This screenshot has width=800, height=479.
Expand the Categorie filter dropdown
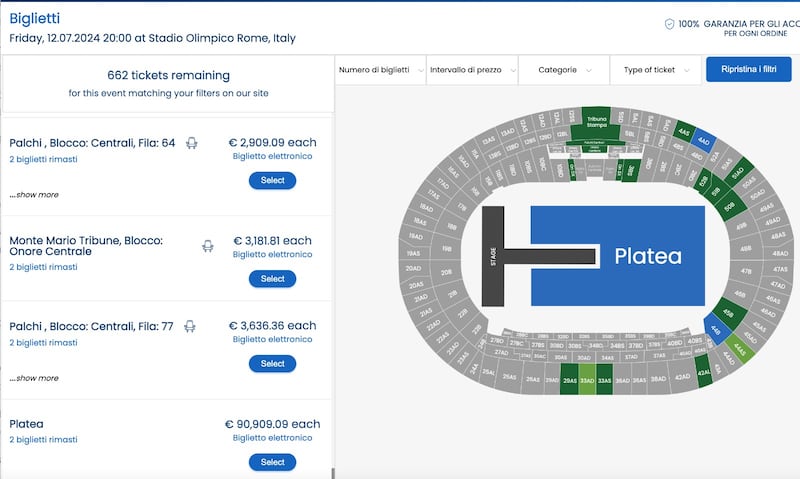pyautogui.click(x=564, y=70)
